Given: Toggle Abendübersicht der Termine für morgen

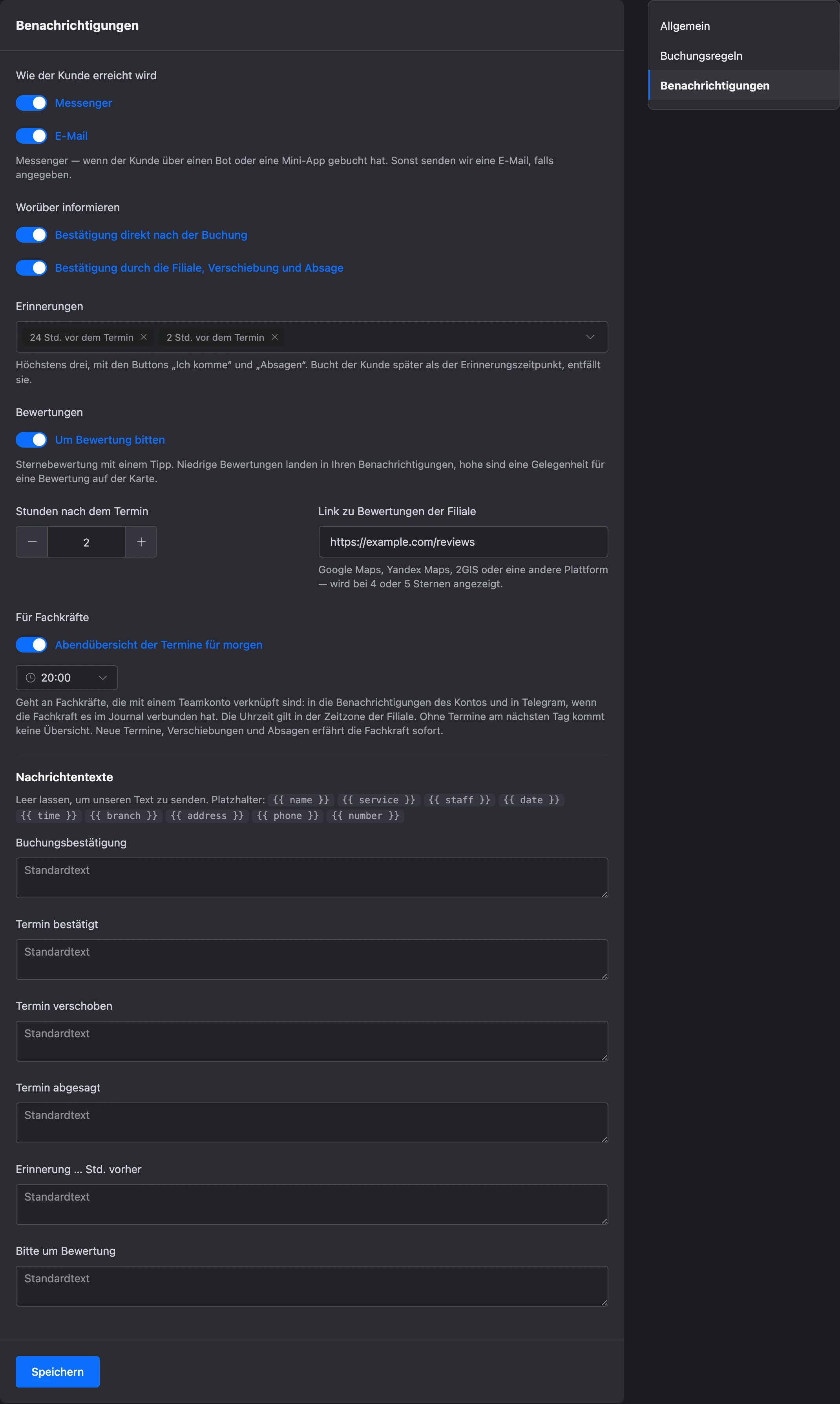Looking at the screenshot, I should [31, 645].
